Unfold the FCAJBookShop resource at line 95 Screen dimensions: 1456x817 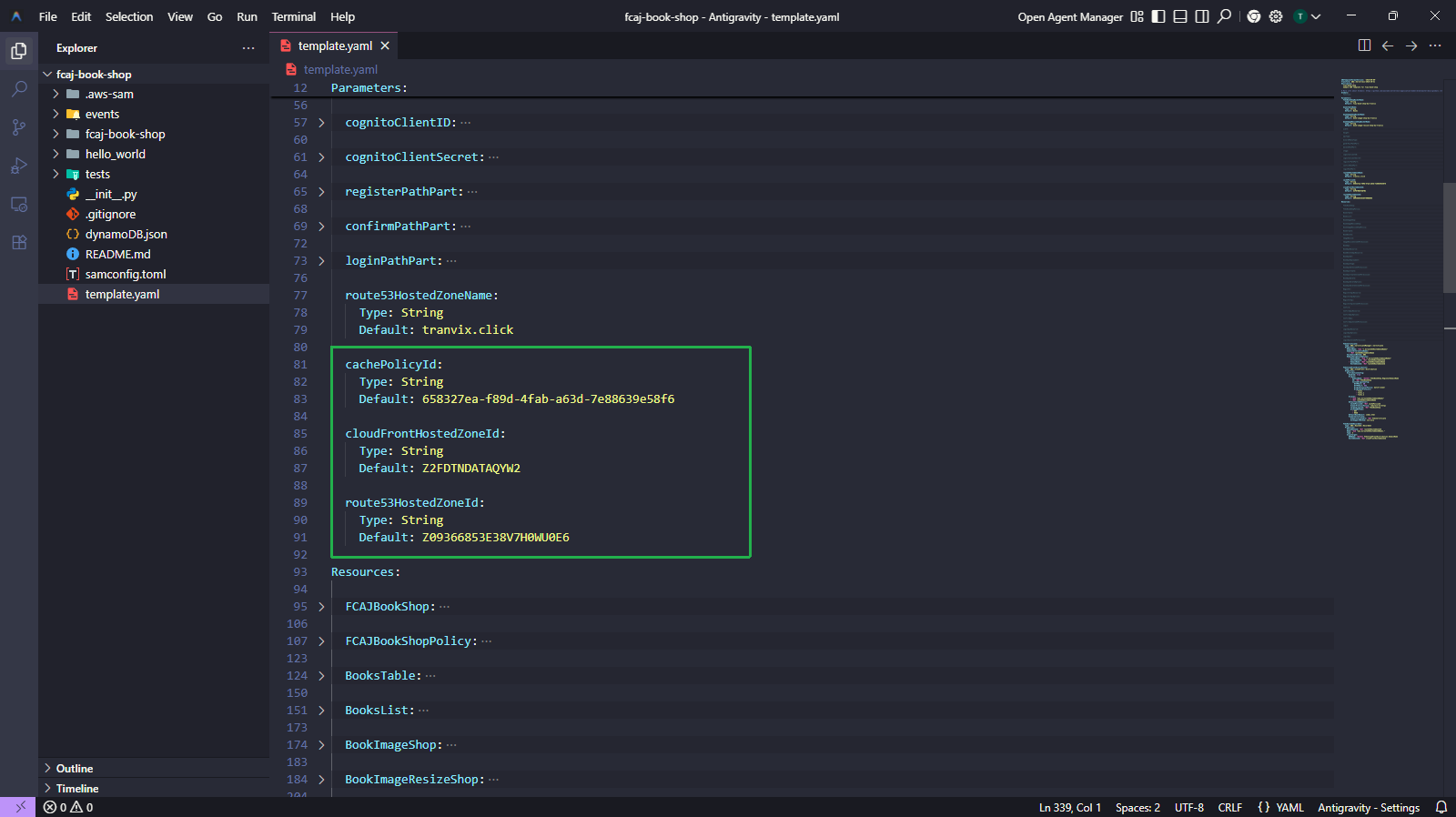tap(321, 607)
